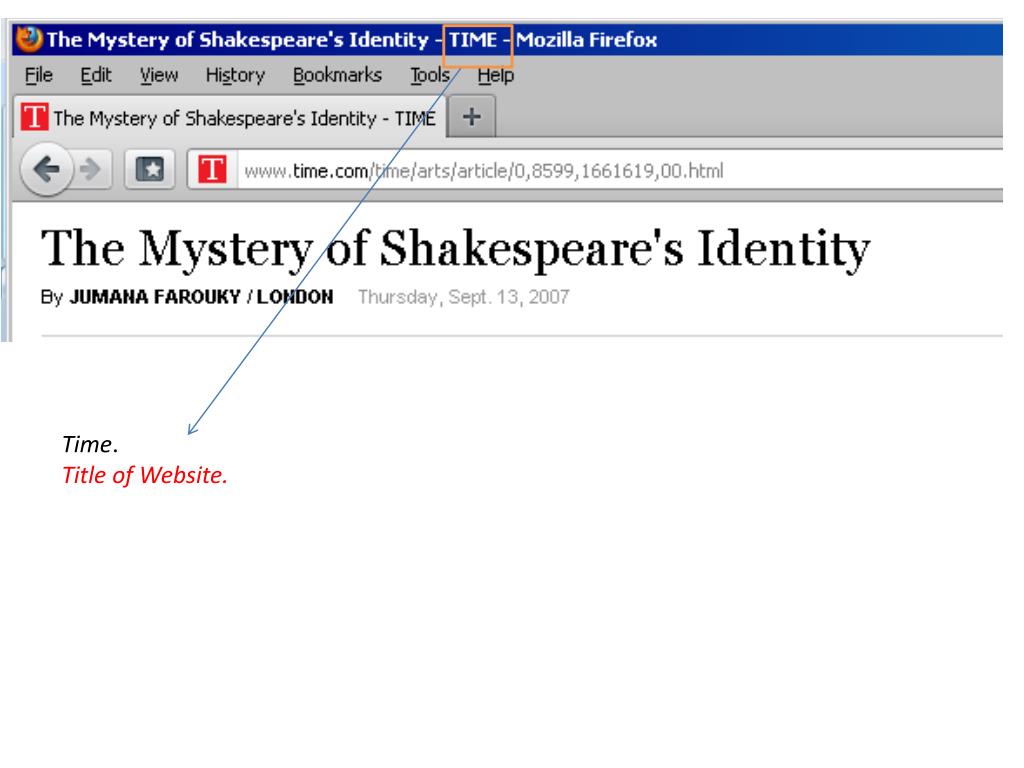Open the Tools menu
The width and height of the screenshot is (1024, 768).
pos(430,76)
